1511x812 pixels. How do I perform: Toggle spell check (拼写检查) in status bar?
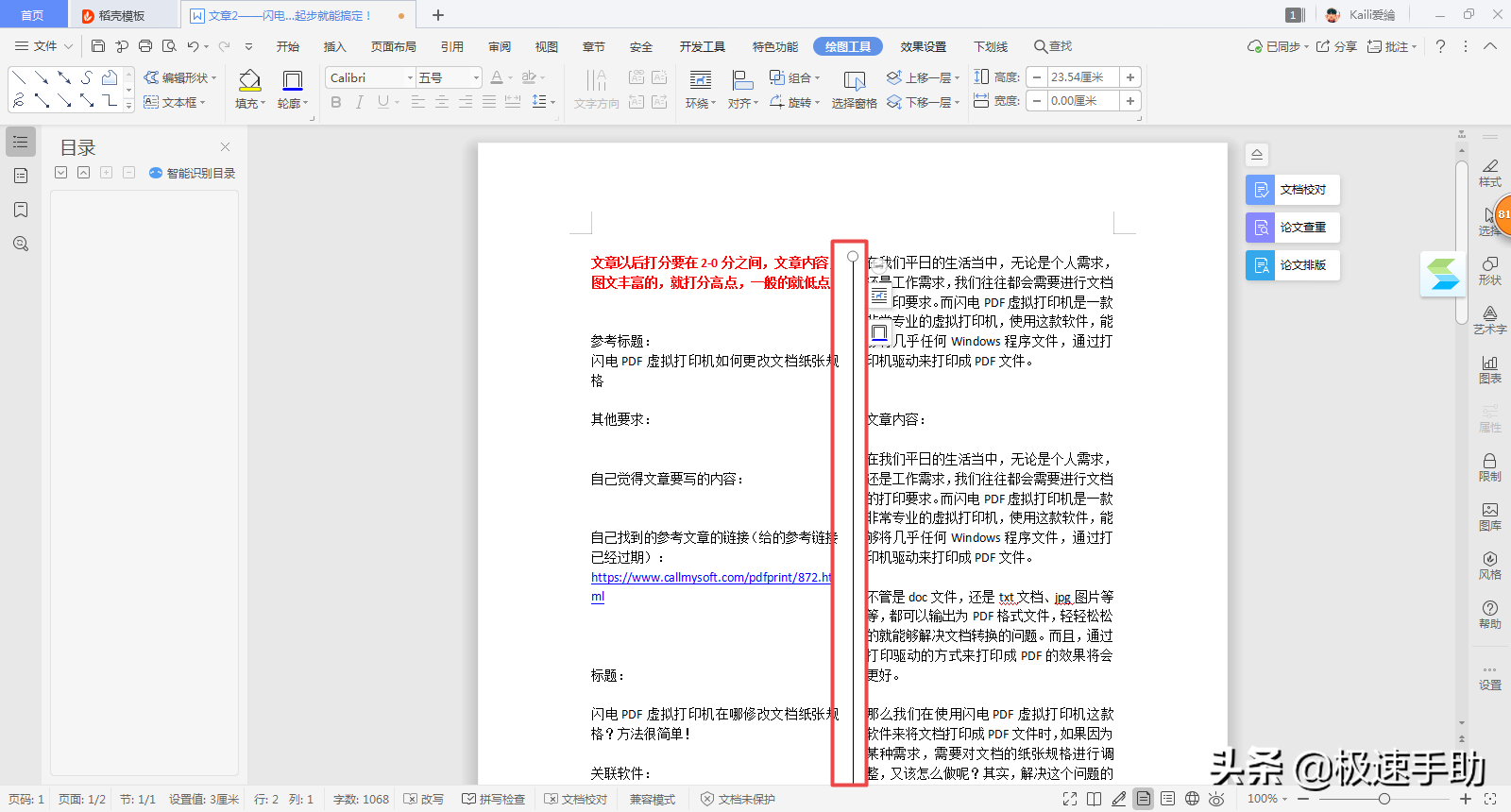pyautogui.click(x=493, y=799)
